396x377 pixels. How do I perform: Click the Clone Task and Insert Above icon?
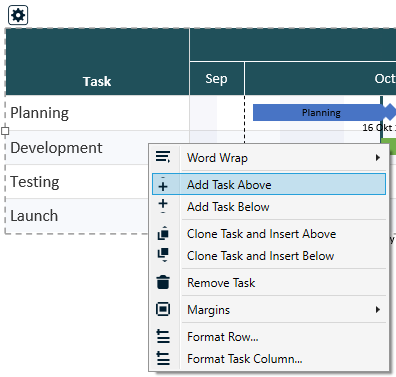coord(163,233)
